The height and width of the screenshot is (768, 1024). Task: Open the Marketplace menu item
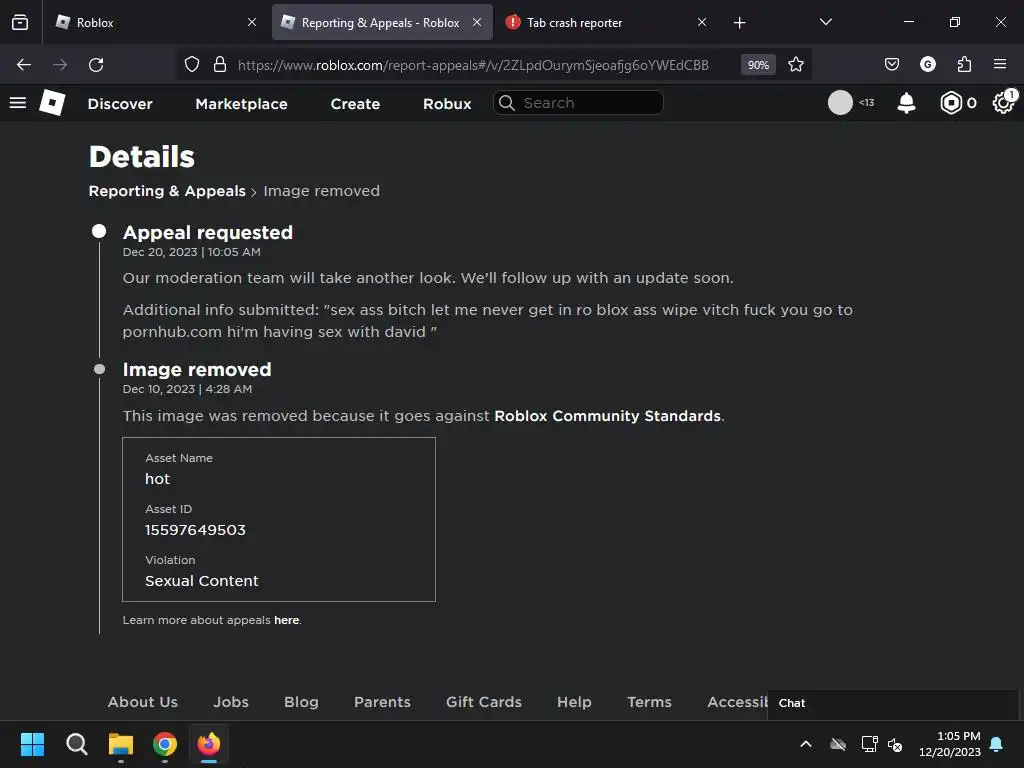[x=242, y=104]
